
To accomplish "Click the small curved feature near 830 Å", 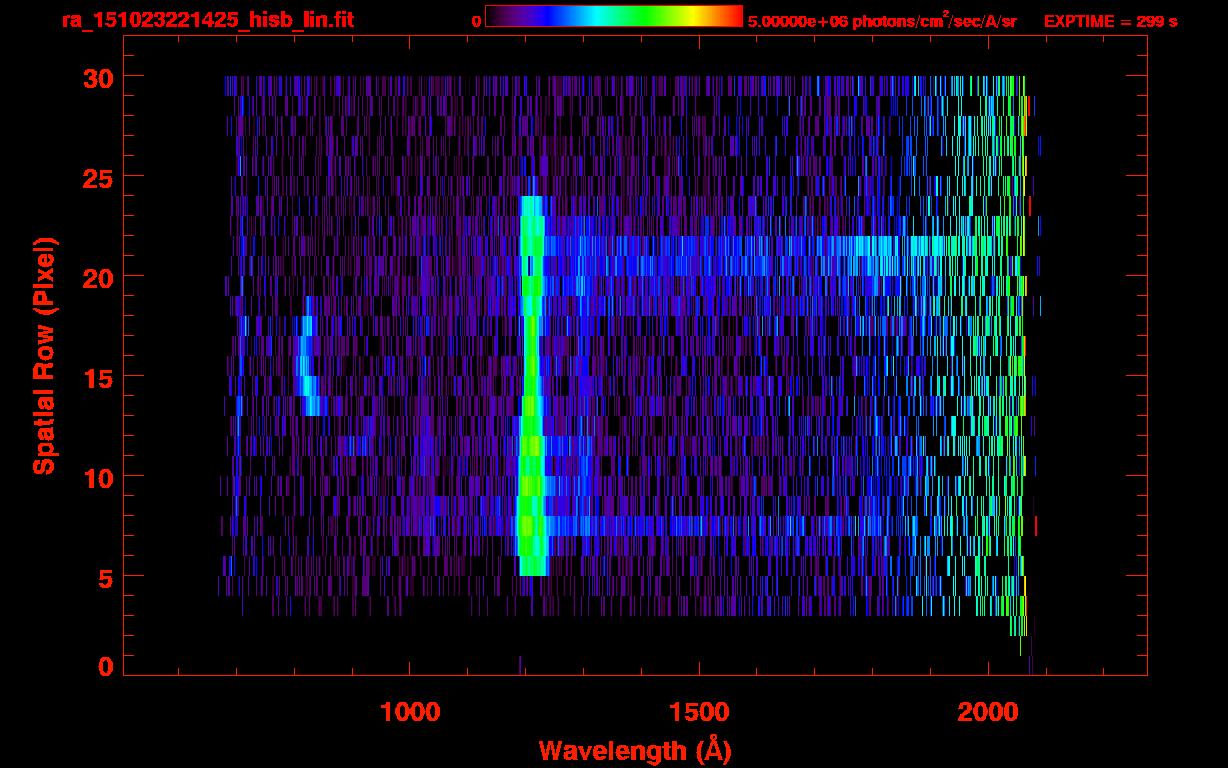I will coord(308,356).
